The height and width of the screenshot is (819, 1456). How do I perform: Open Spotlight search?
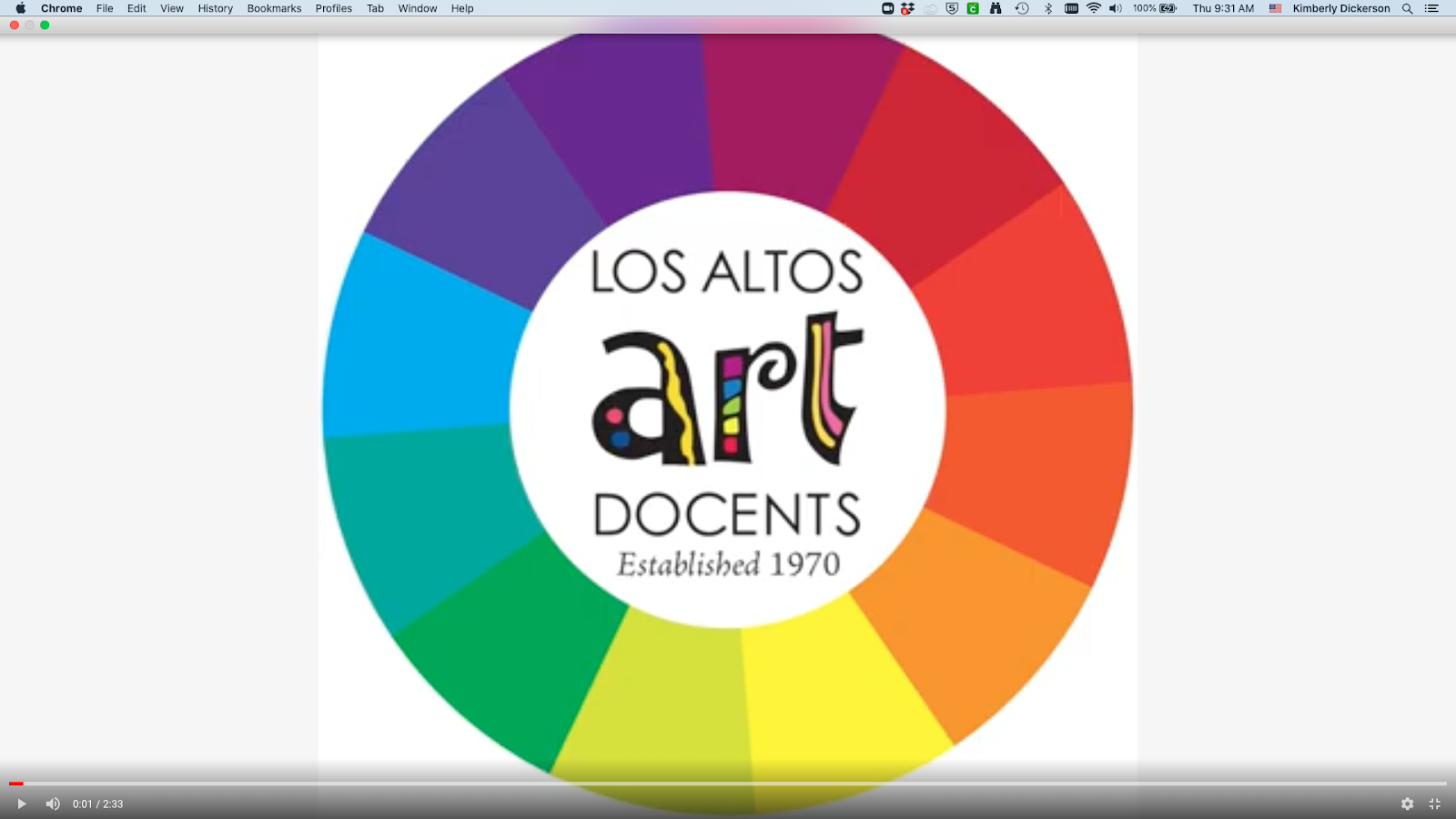pos(1407,8)
